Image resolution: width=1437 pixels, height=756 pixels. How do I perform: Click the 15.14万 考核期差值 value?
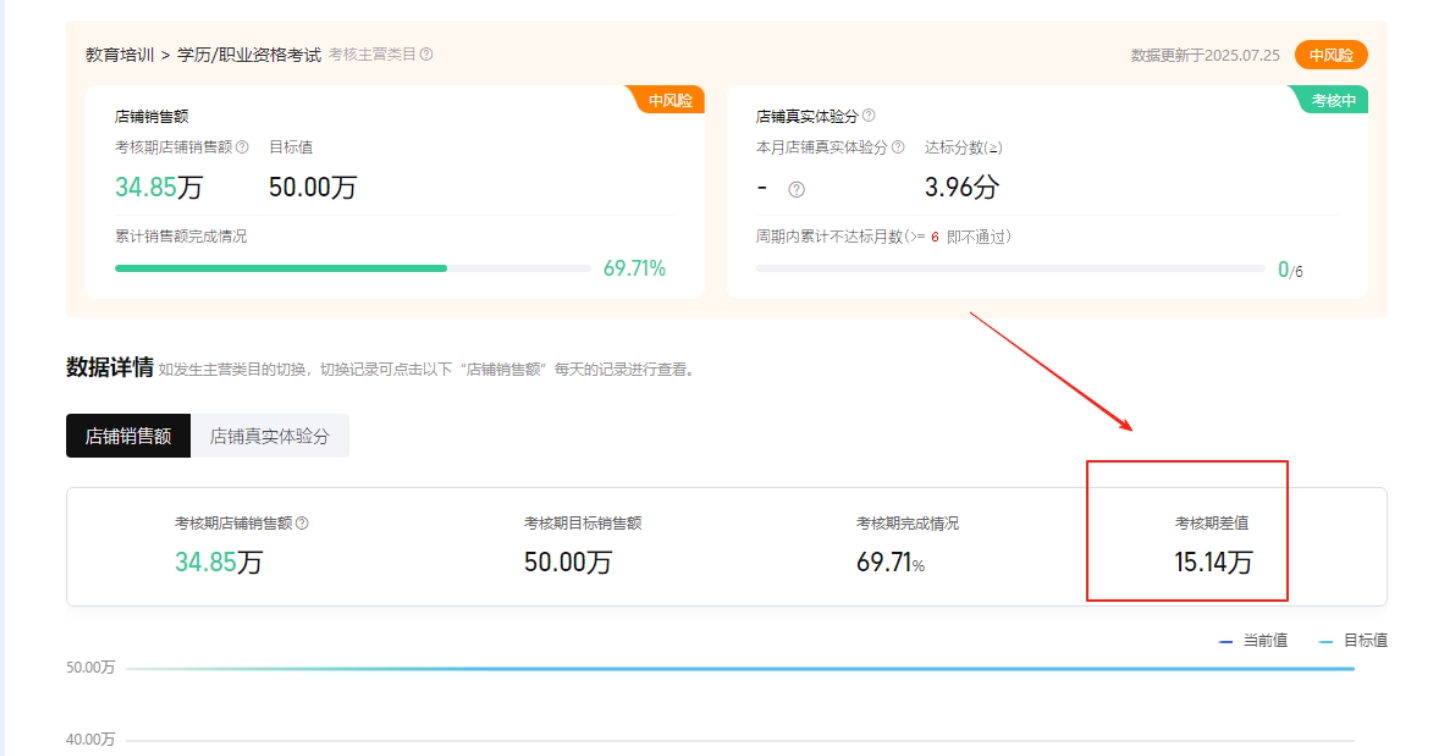pos(1212,562)
